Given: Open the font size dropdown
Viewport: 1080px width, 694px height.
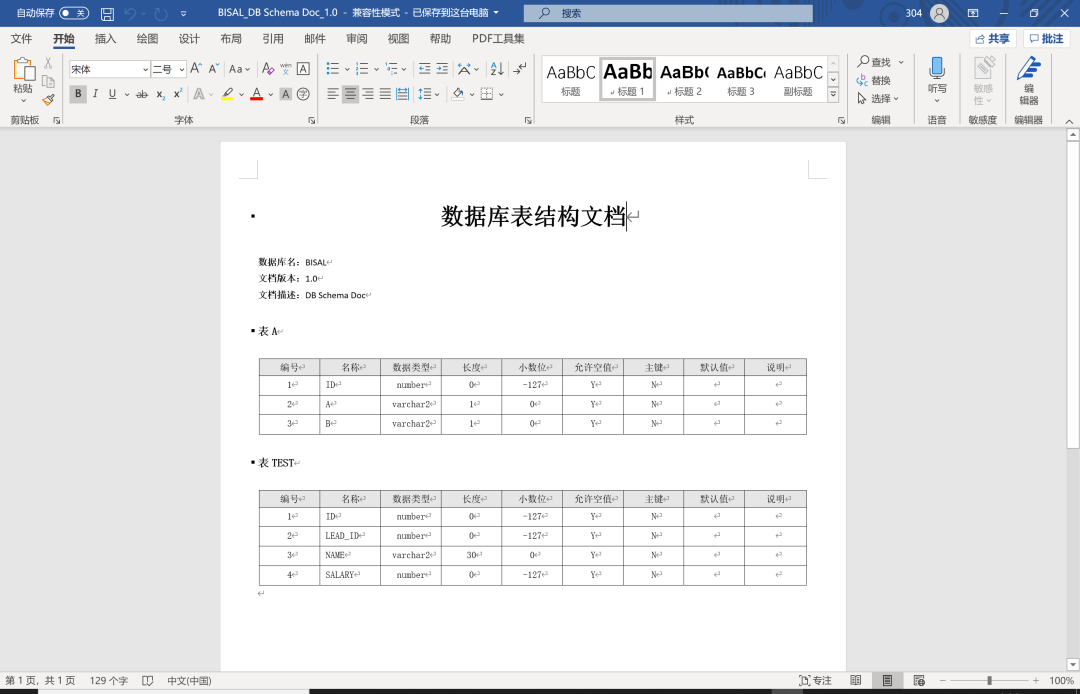Looking at the screenshot, I should click(181, 68).
